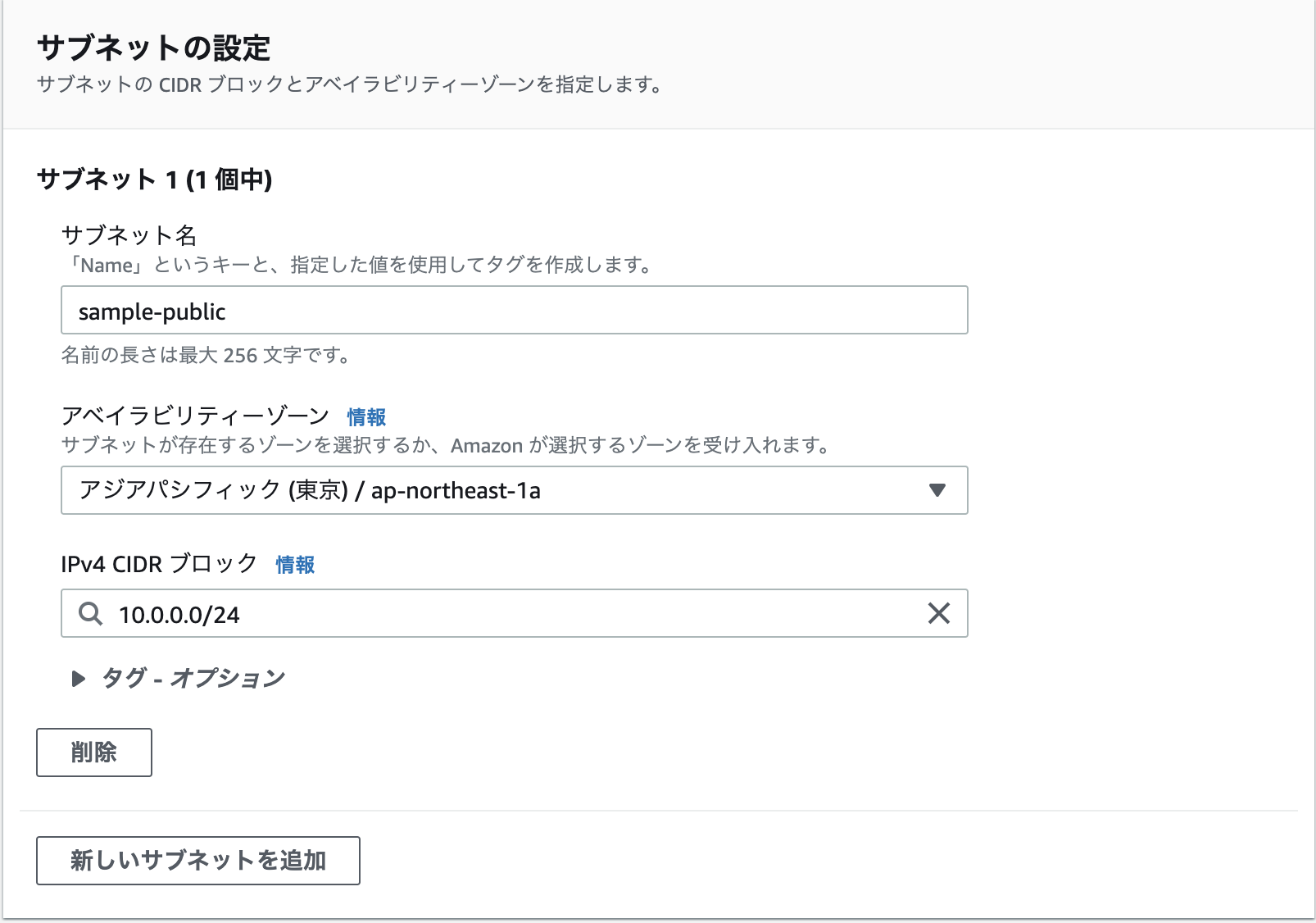Click the サブネット 1 (1 個中) heading
Screen dimensions: 1316x923
pos(156,178)
